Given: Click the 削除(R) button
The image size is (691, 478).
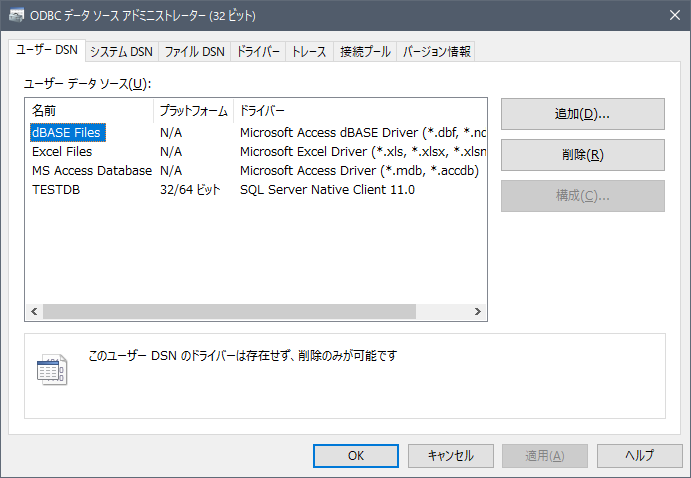Looking at the screenshot, I should [582, 155].
